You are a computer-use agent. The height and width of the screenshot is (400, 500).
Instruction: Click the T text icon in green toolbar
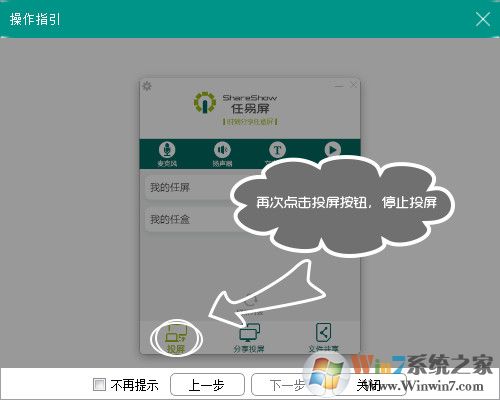(x=277, y=151)
